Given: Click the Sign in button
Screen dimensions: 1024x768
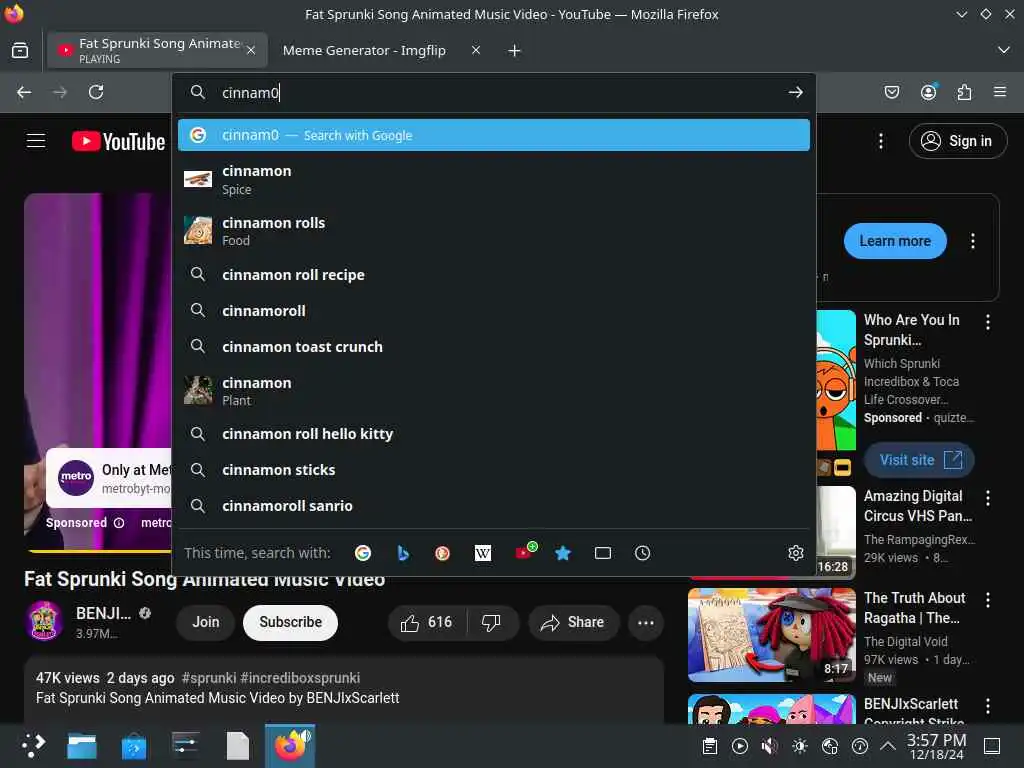Looking at the screenshot, I should coord(957,141).
